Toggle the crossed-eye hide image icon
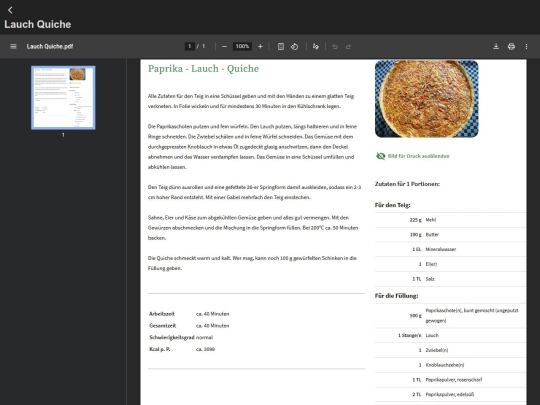The width and height of the screenshot is (540, 405). coord(380,156)
